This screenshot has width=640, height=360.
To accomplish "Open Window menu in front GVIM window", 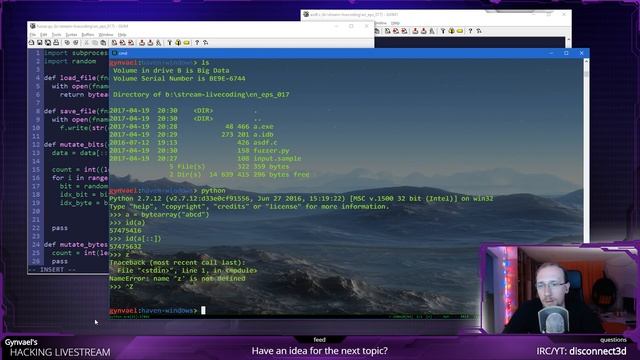I will [106, 35].
